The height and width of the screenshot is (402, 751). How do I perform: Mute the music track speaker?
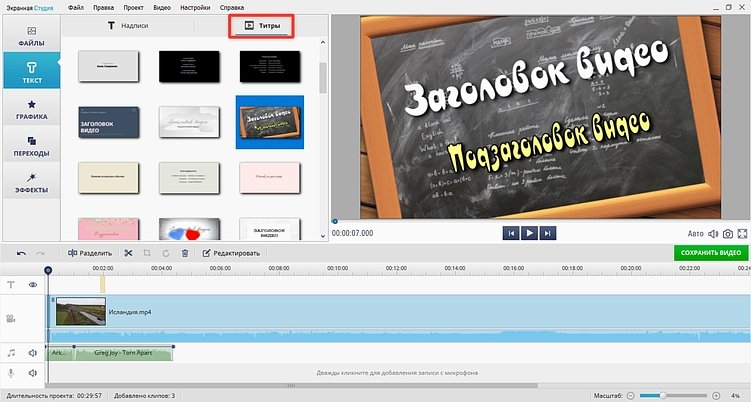(x=33, y=353)
